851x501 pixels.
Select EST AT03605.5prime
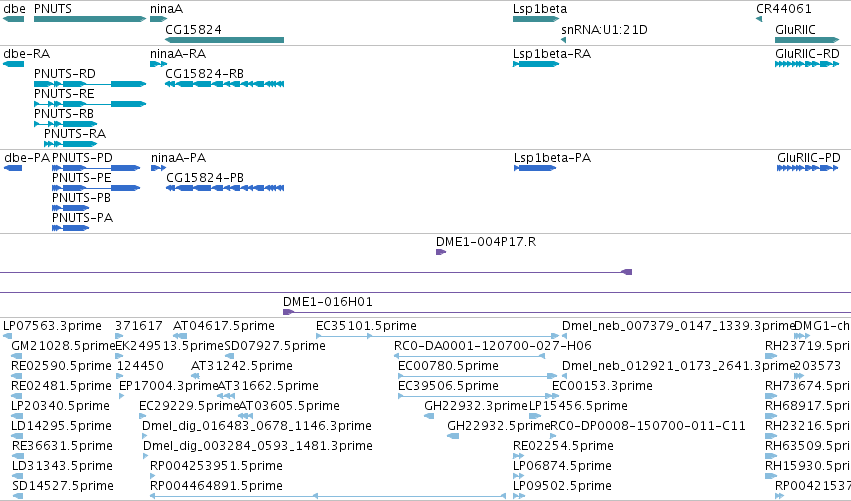(x=289, y=406)
